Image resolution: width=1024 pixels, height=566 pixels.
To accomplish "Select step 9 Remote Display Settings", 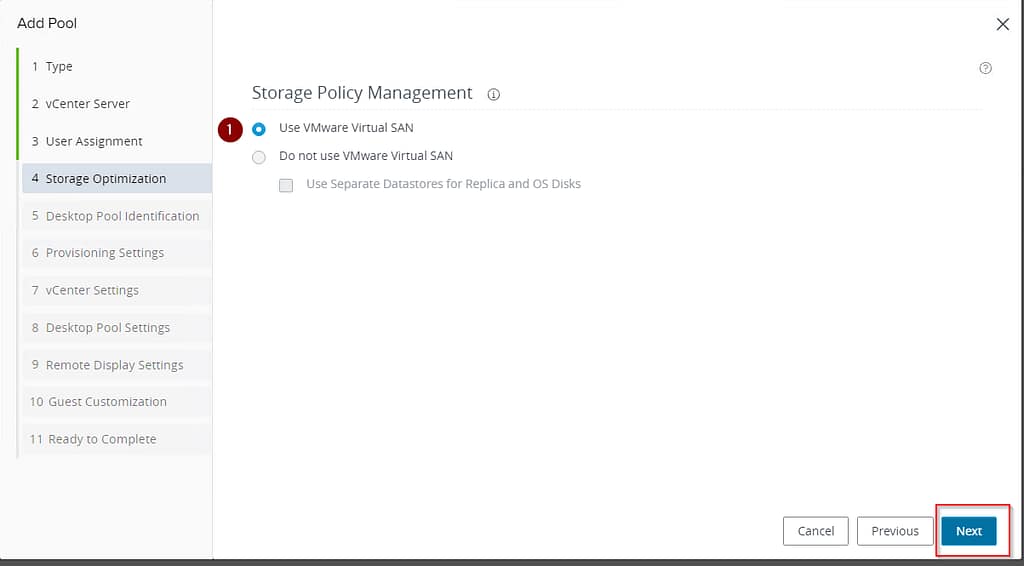I will 114,365.
